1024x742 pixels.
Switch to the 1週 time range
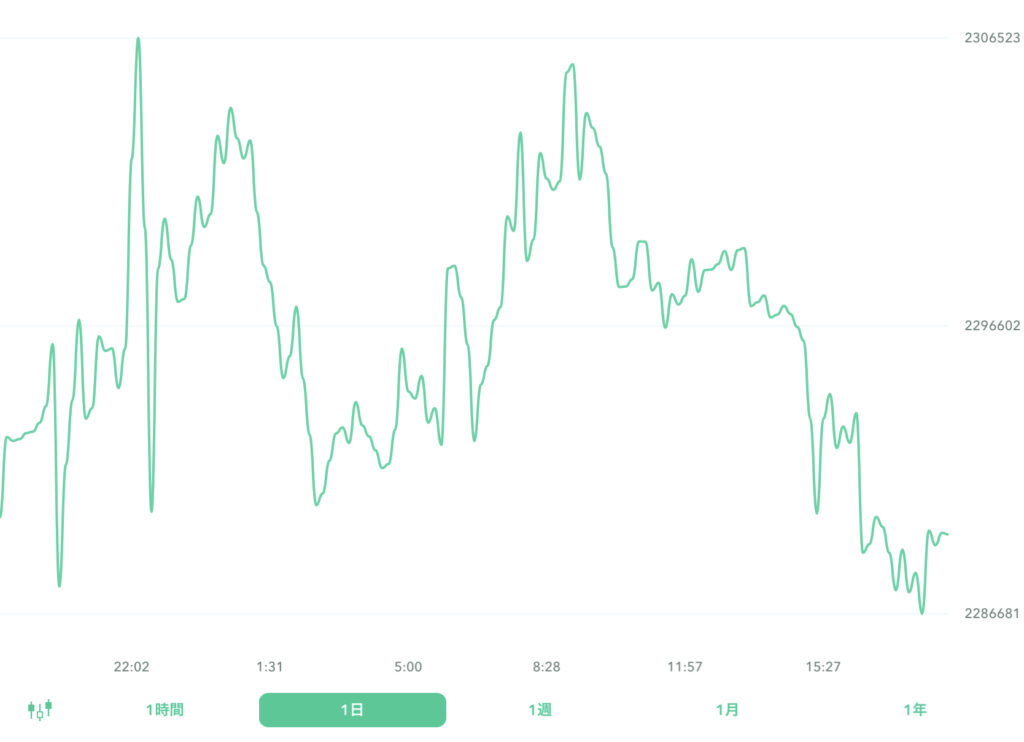click(x=540, y=710)
